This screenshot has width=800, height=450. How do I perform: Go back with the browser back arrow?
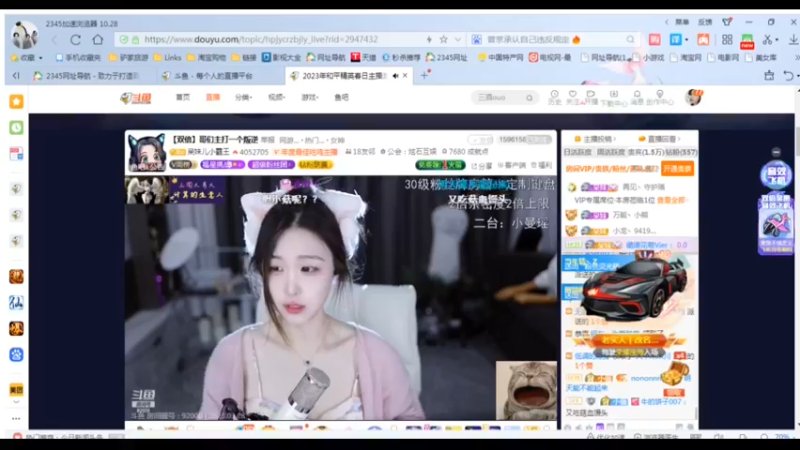[54, 39]
